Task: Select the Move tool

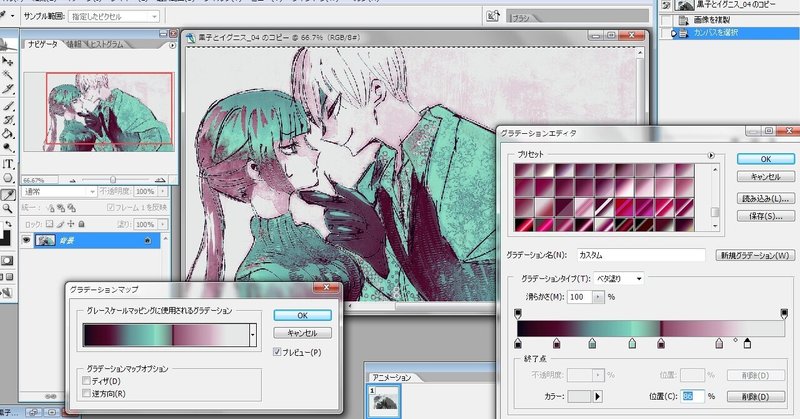Action: tap(8, 61)
